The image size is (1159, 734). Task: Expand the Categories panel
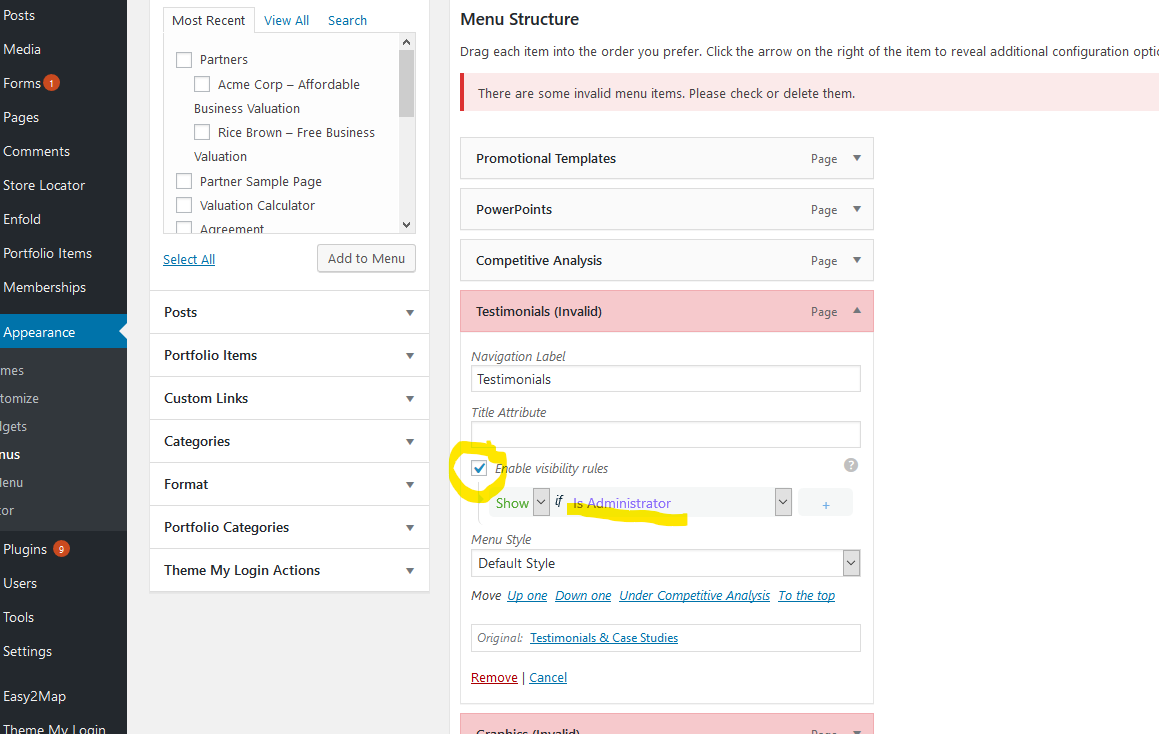409,441
